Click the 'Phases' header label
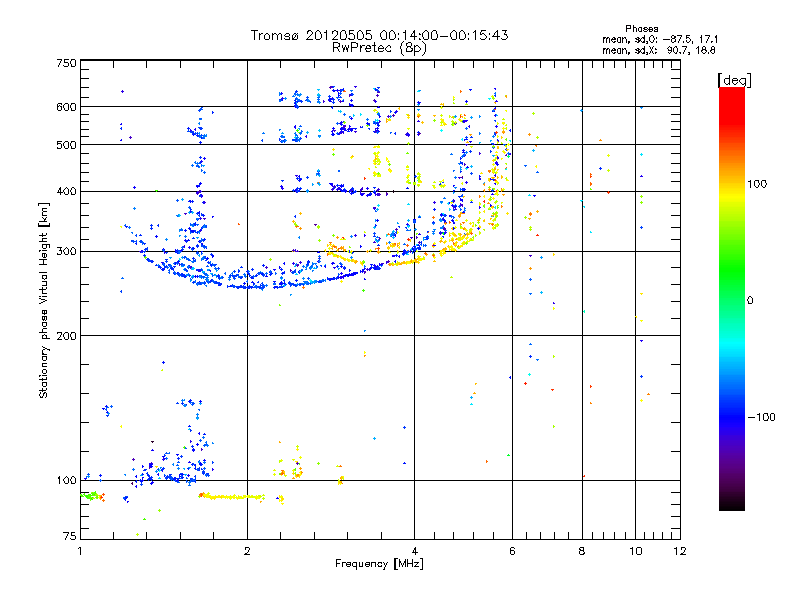 [641, 29]
